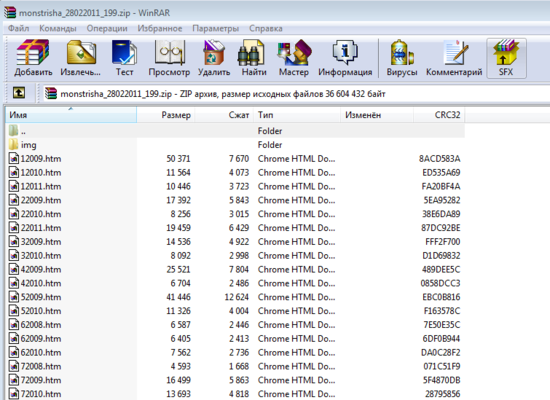Sort by the Изменён column header
This screenshot has width=550, height=400.
tap(377, 115)
